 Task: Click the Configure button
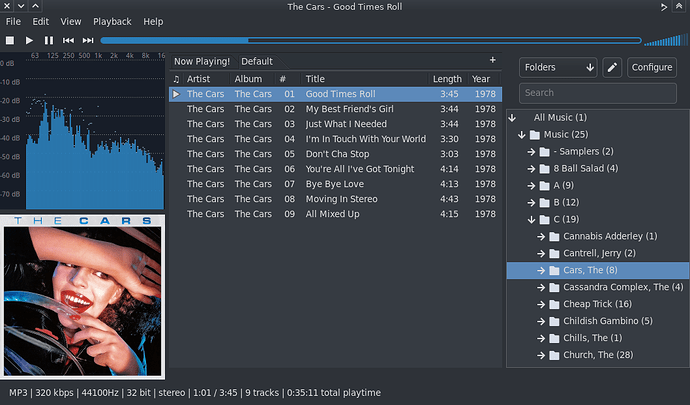[652, 67]
